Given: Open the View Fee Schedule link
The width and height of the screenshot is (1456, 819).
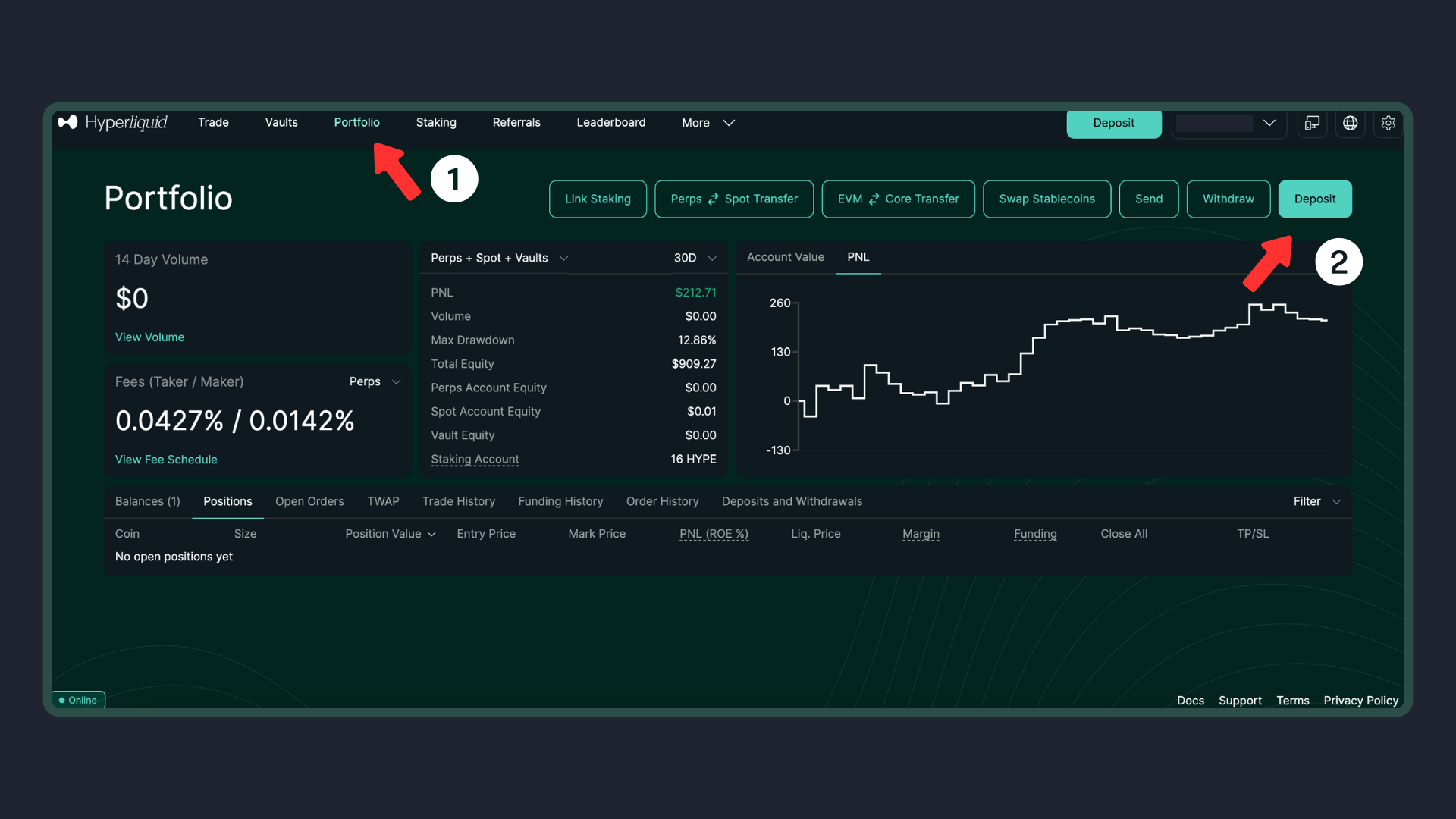Looking at the screenshot, I should coord(166,460).
